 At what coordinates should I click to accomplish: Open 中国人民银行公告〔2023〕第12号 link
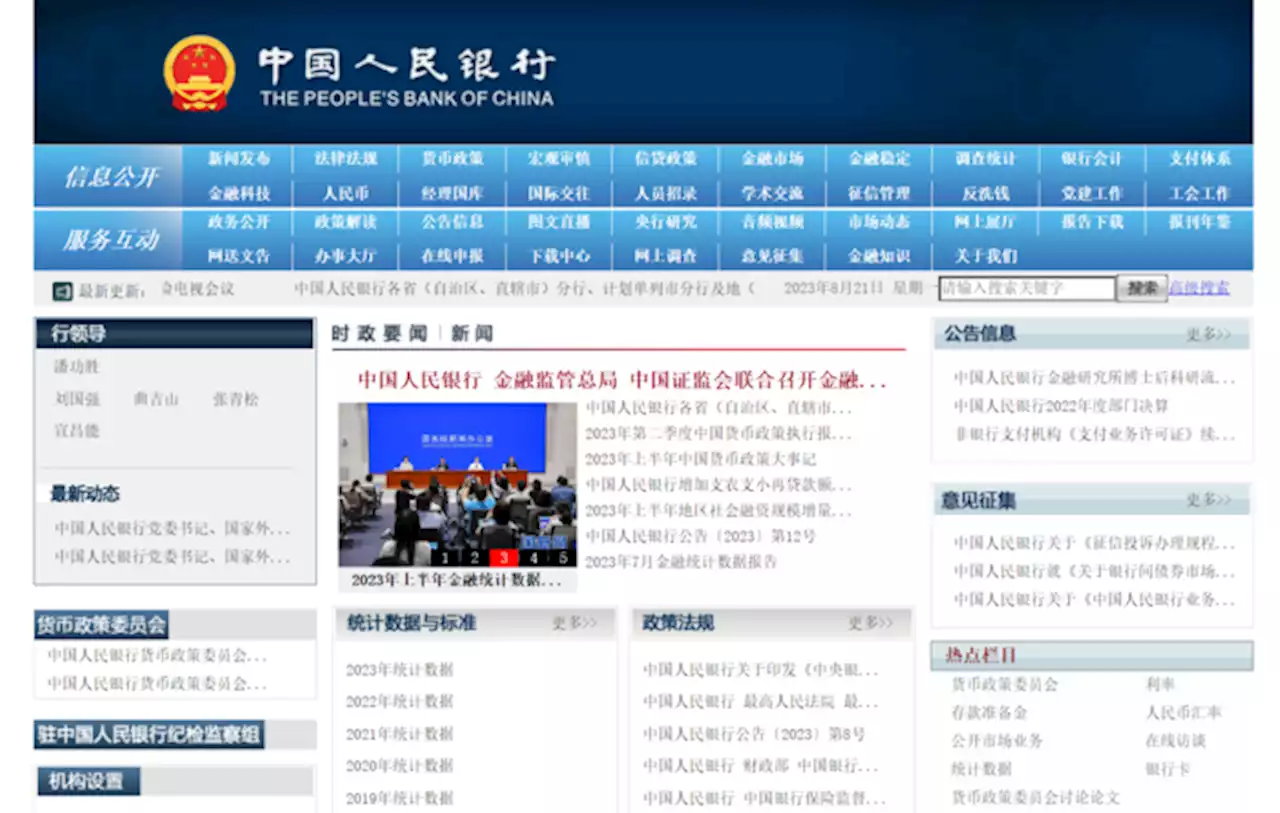pos(701,536)
